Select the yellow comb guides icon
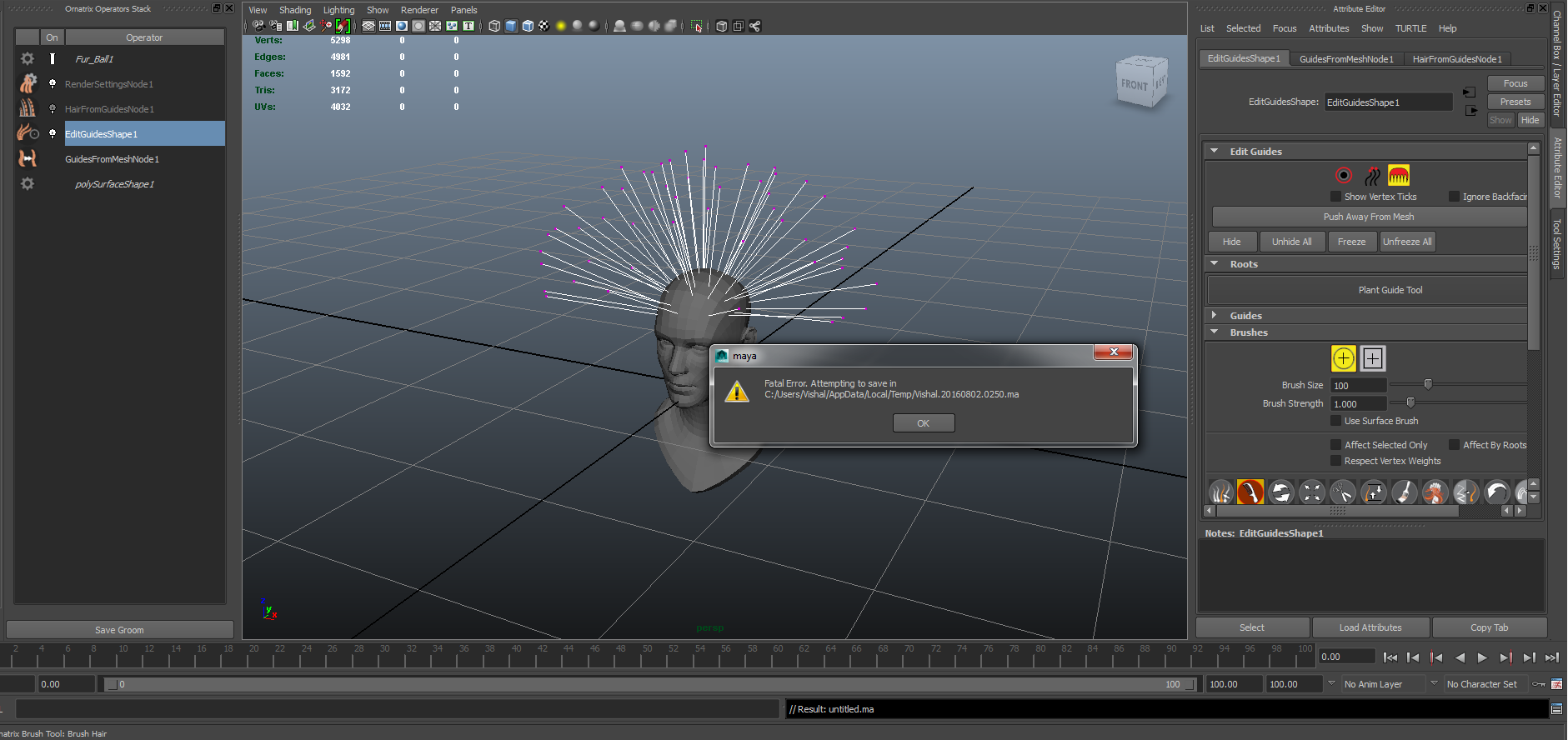This screenshot has width=1568, height=740. 1398,176
